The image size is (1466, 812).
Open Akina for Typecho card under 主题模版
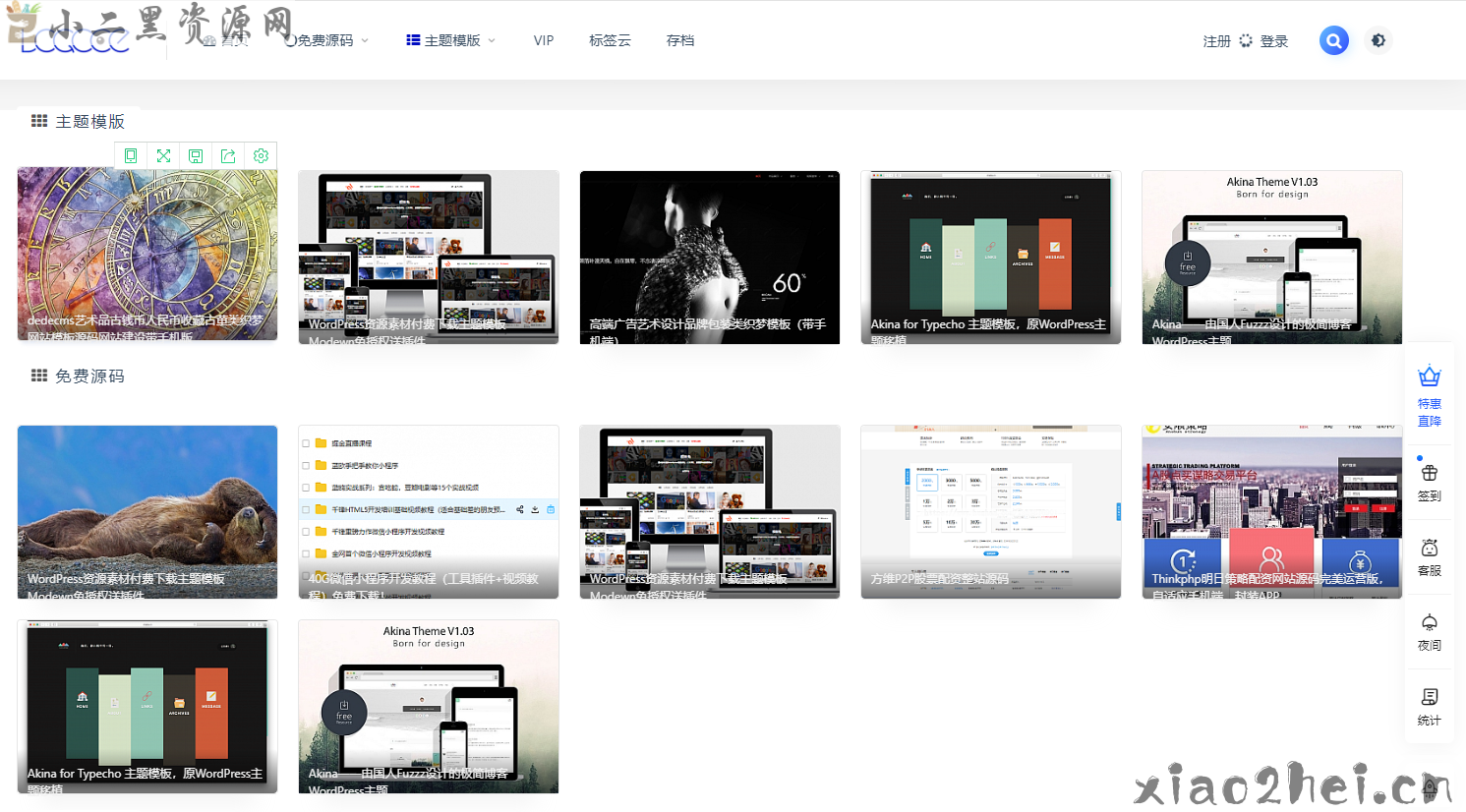coord(991,258)
